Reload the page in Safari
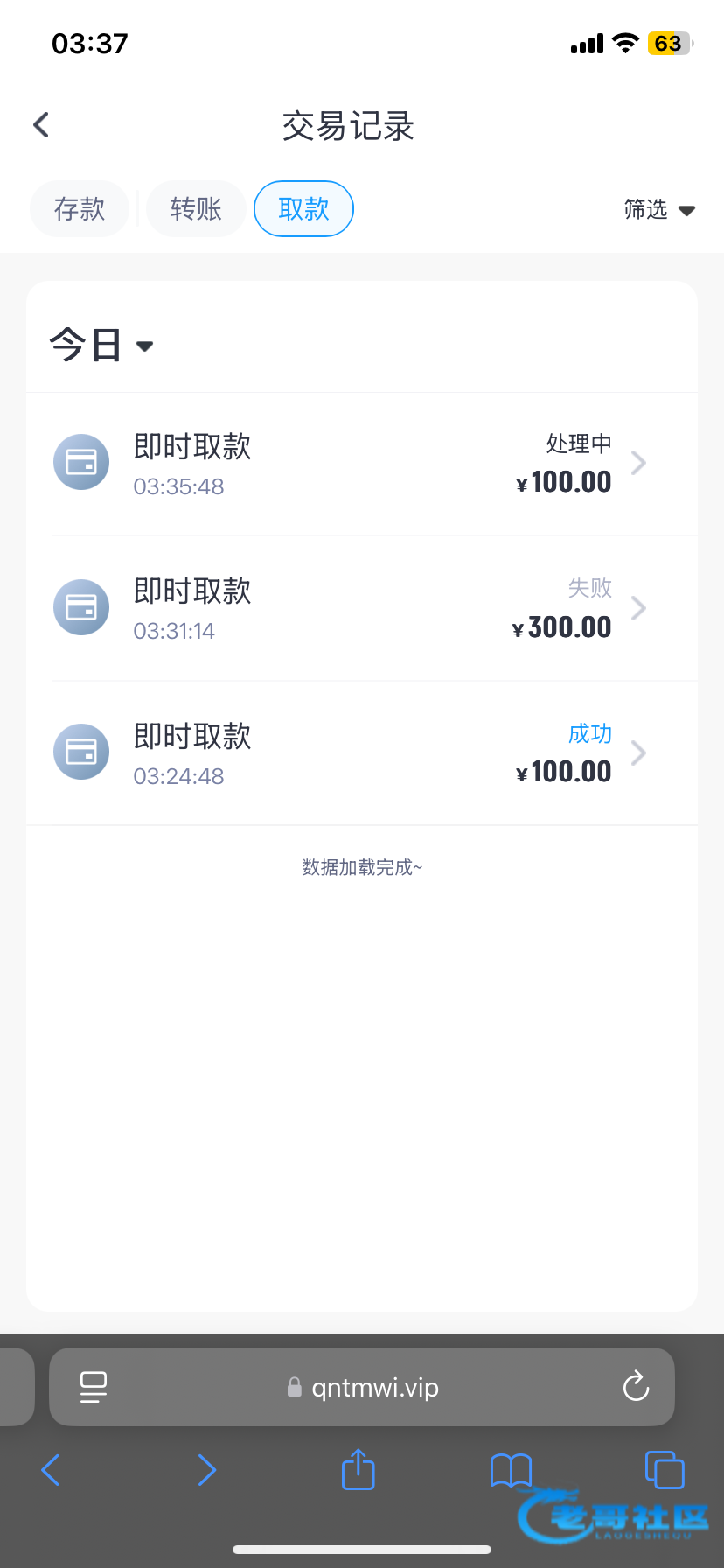The image size is (724, 1568). tap(636, 1387)
